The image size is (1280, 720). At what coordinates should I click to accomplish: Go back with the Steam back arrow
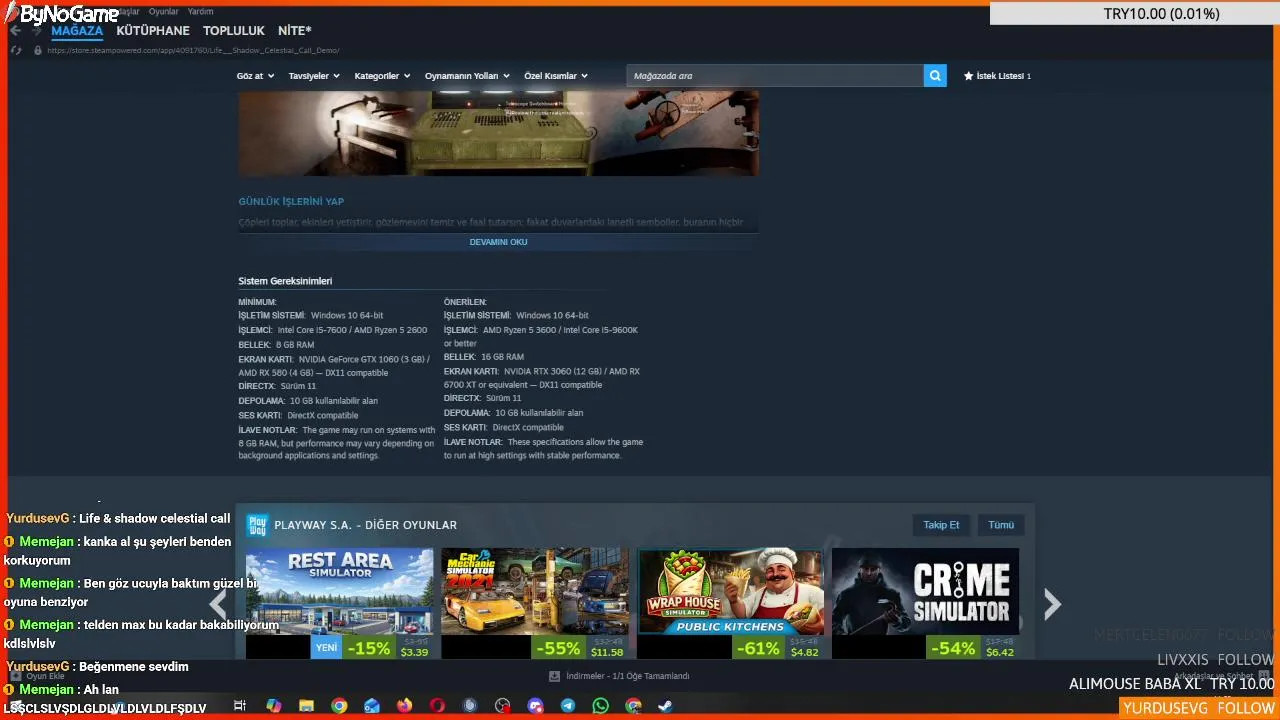(15, 31)
